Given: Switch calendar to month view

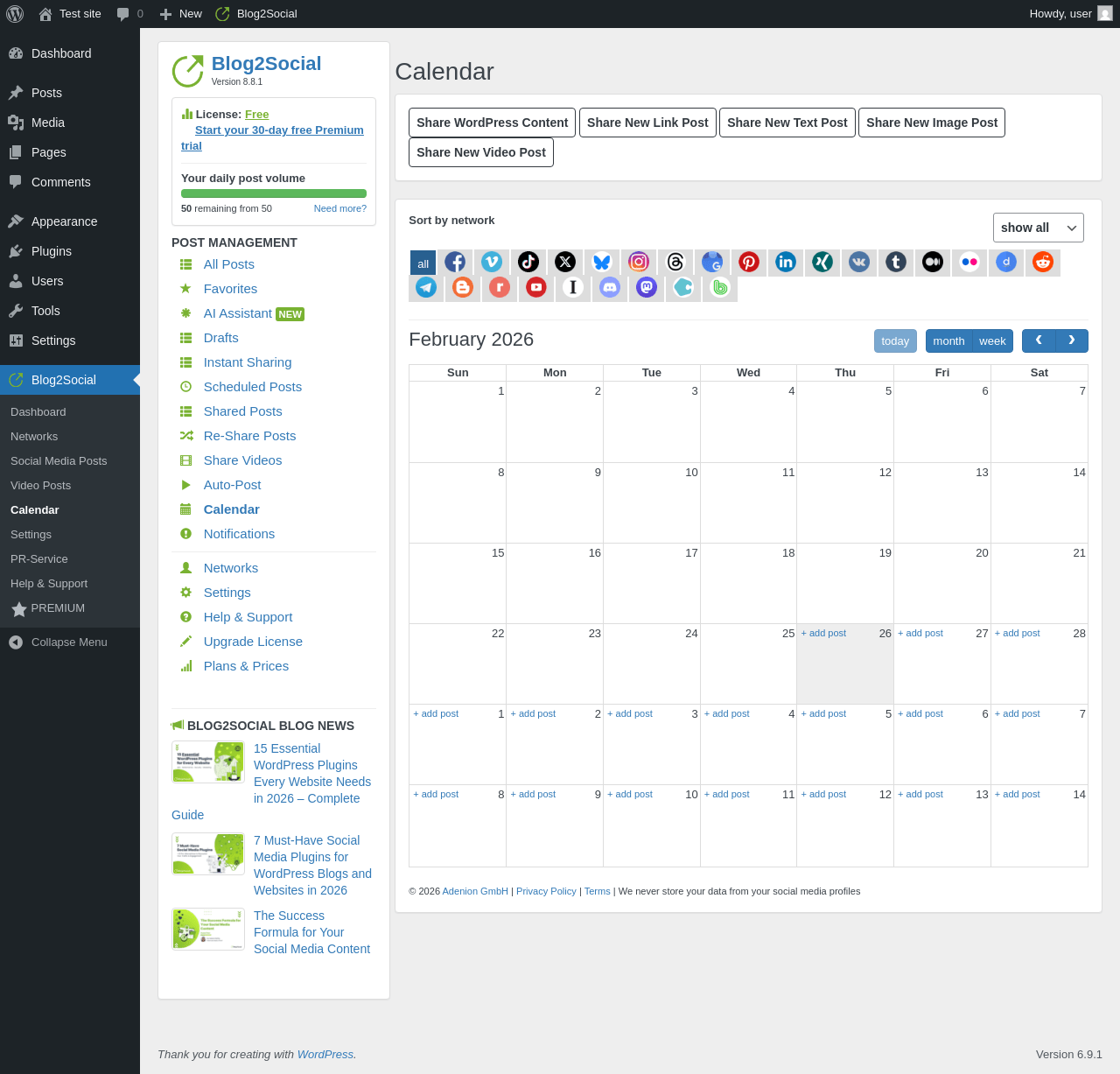Looking at the screenshot, I should (948, 341).
